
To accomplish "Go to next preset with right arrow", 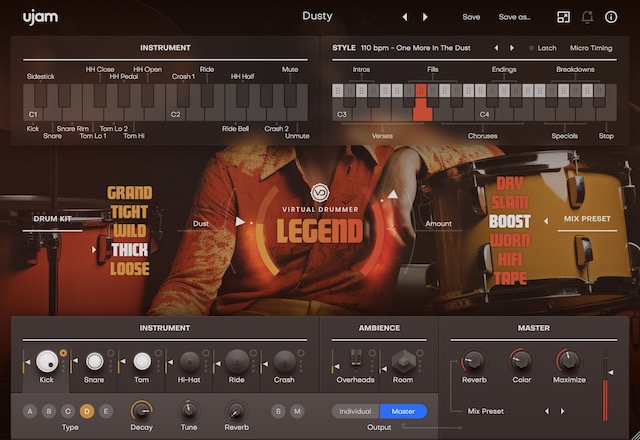I will coord(425,17).
